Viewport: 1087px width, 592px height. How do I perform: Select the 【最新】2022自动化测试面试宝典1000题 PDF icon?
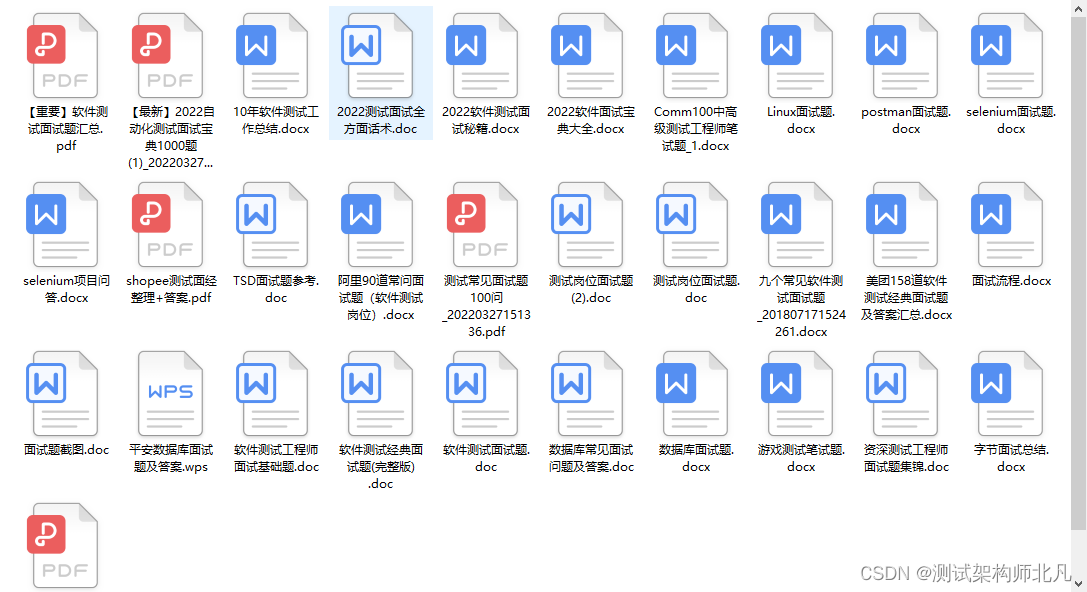168,55
